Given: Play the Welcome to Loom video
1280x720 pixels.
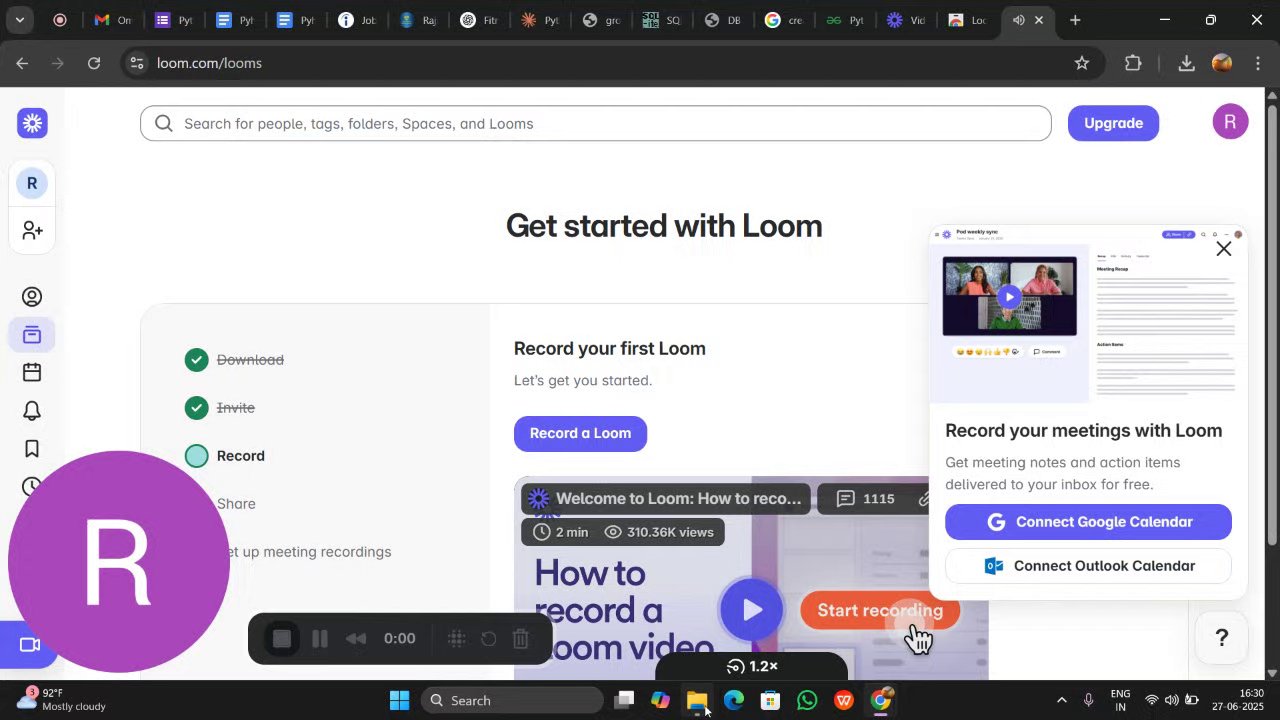Looking at the screenshot, I should [751, 610].
